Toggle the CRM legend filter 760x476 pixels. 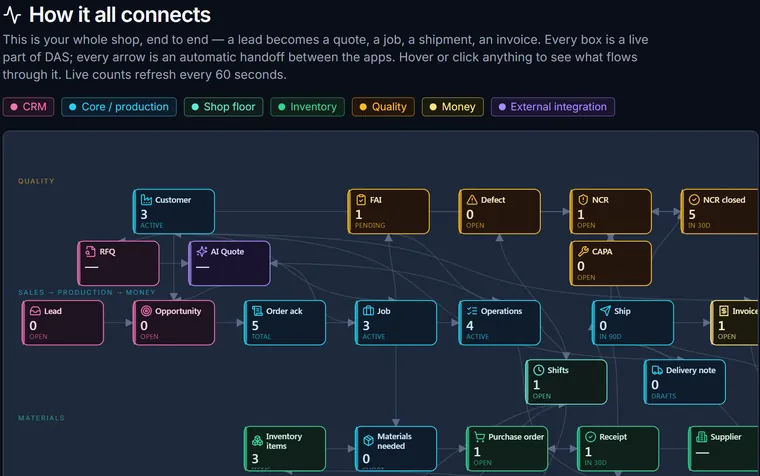tap(29, 107)
